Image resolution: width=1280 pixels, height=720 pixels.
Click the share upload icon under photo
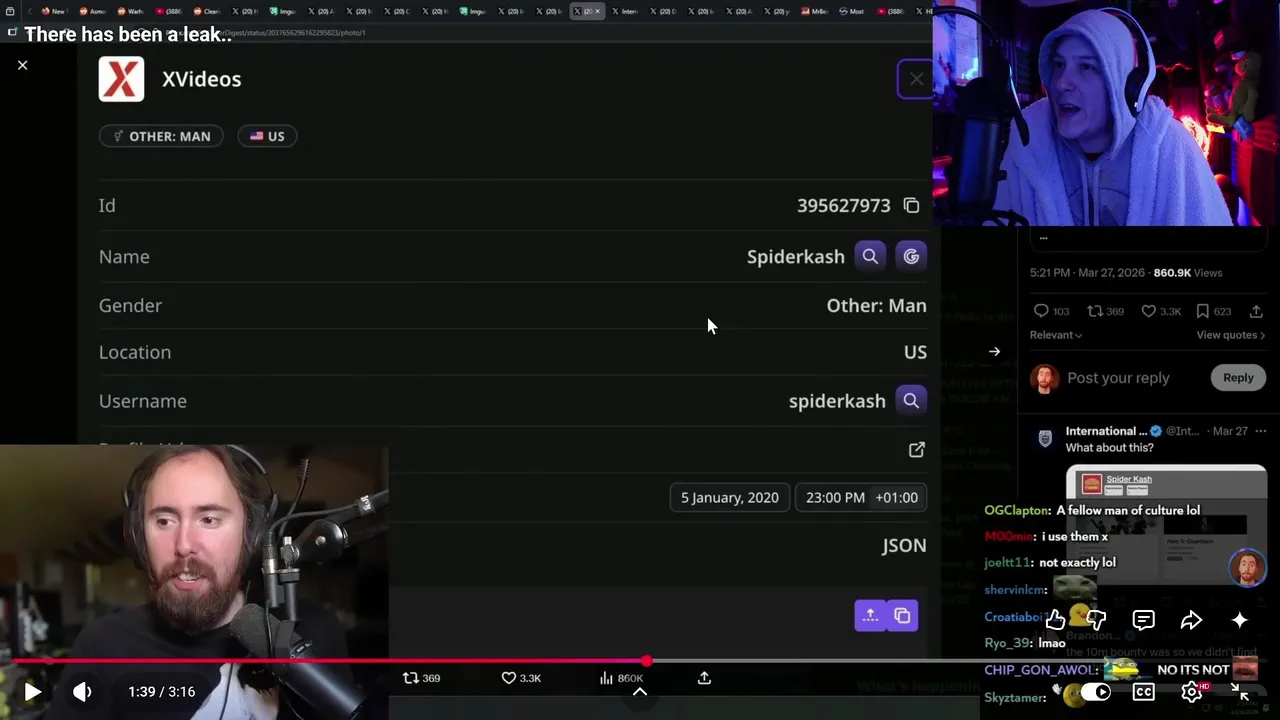click(704, 678)
